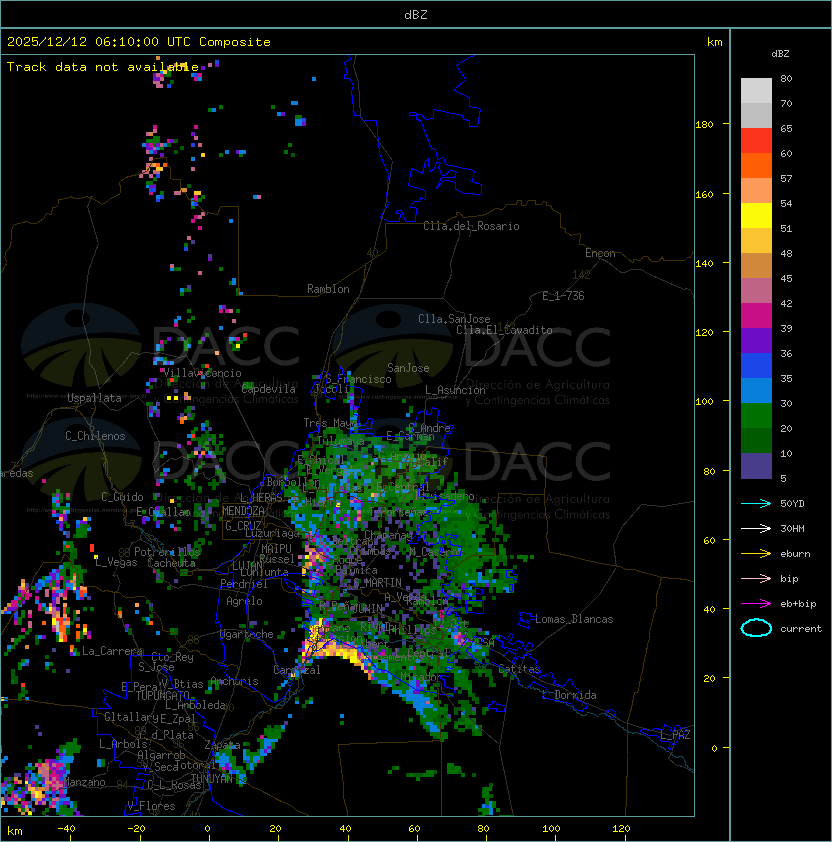The height and width of the screenshot is (842, 832).
Task: Click the '57' dBZ legend value
Action: 786,178
